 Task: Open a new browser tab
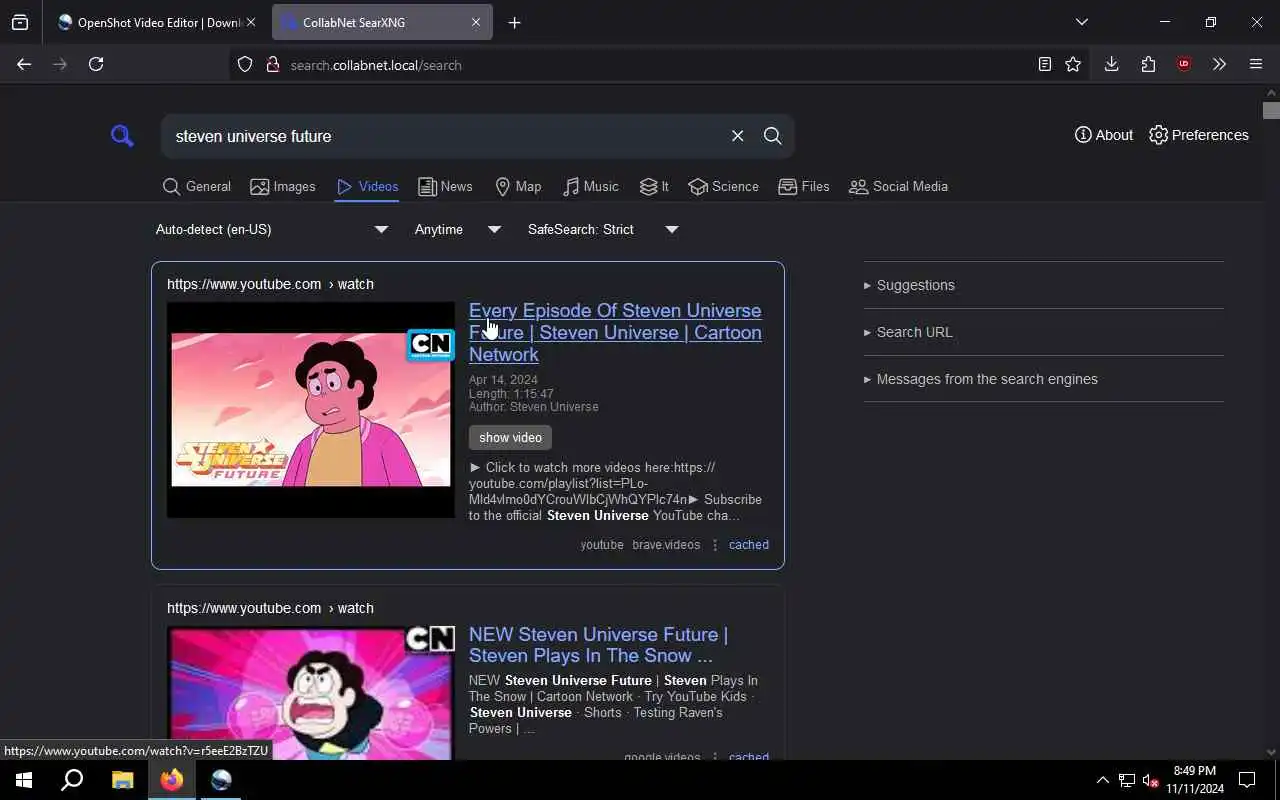514,22
